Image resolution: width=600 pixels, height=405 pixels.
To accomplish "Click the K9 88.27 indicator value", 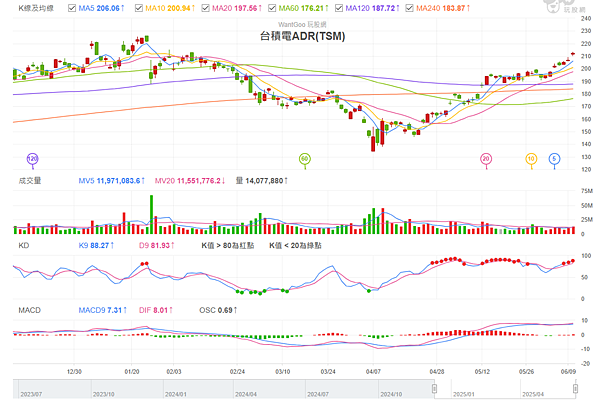I will [96, 245].
